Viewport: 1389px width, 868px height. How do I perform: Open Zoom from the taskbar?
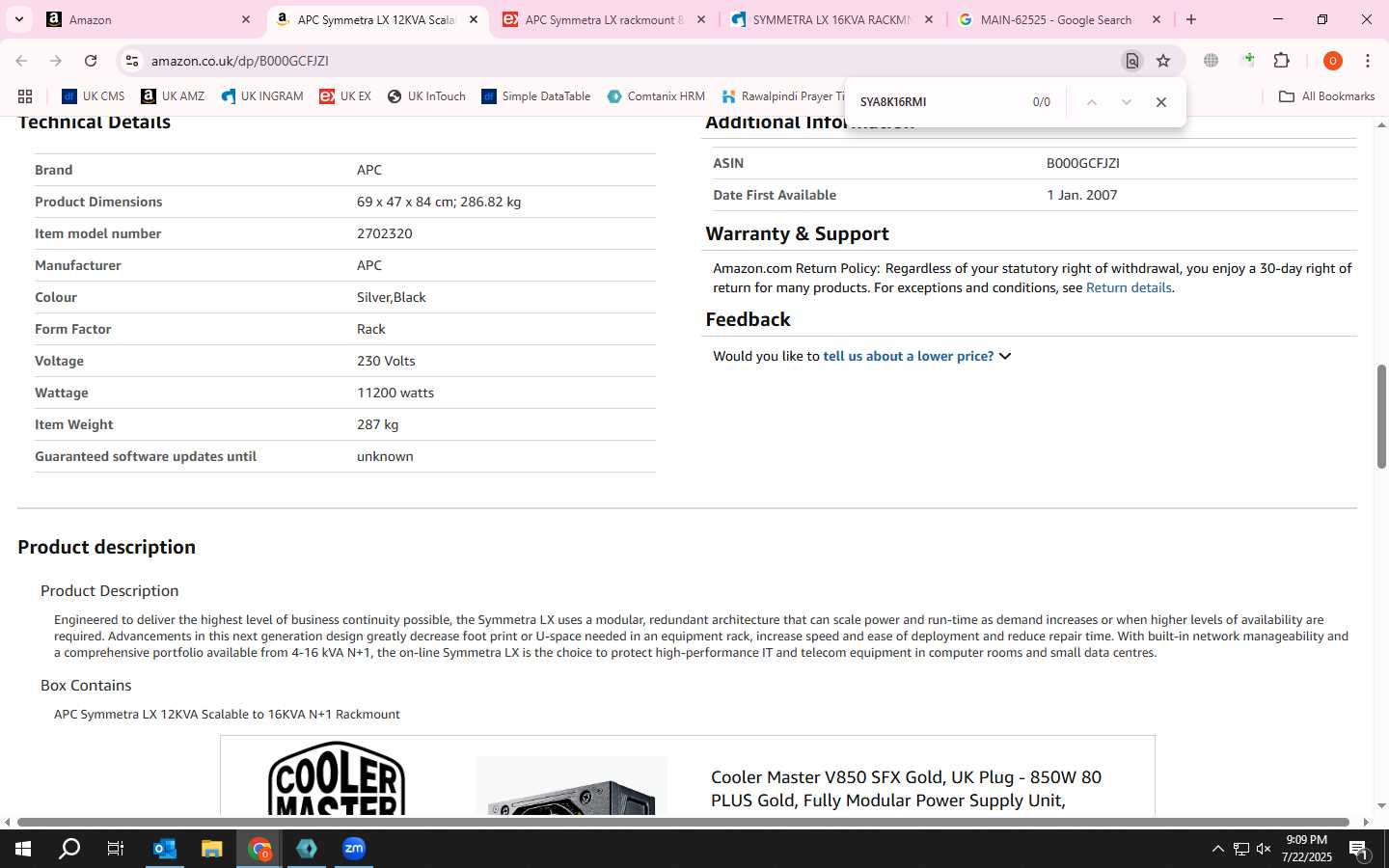(x=354, y=849)
